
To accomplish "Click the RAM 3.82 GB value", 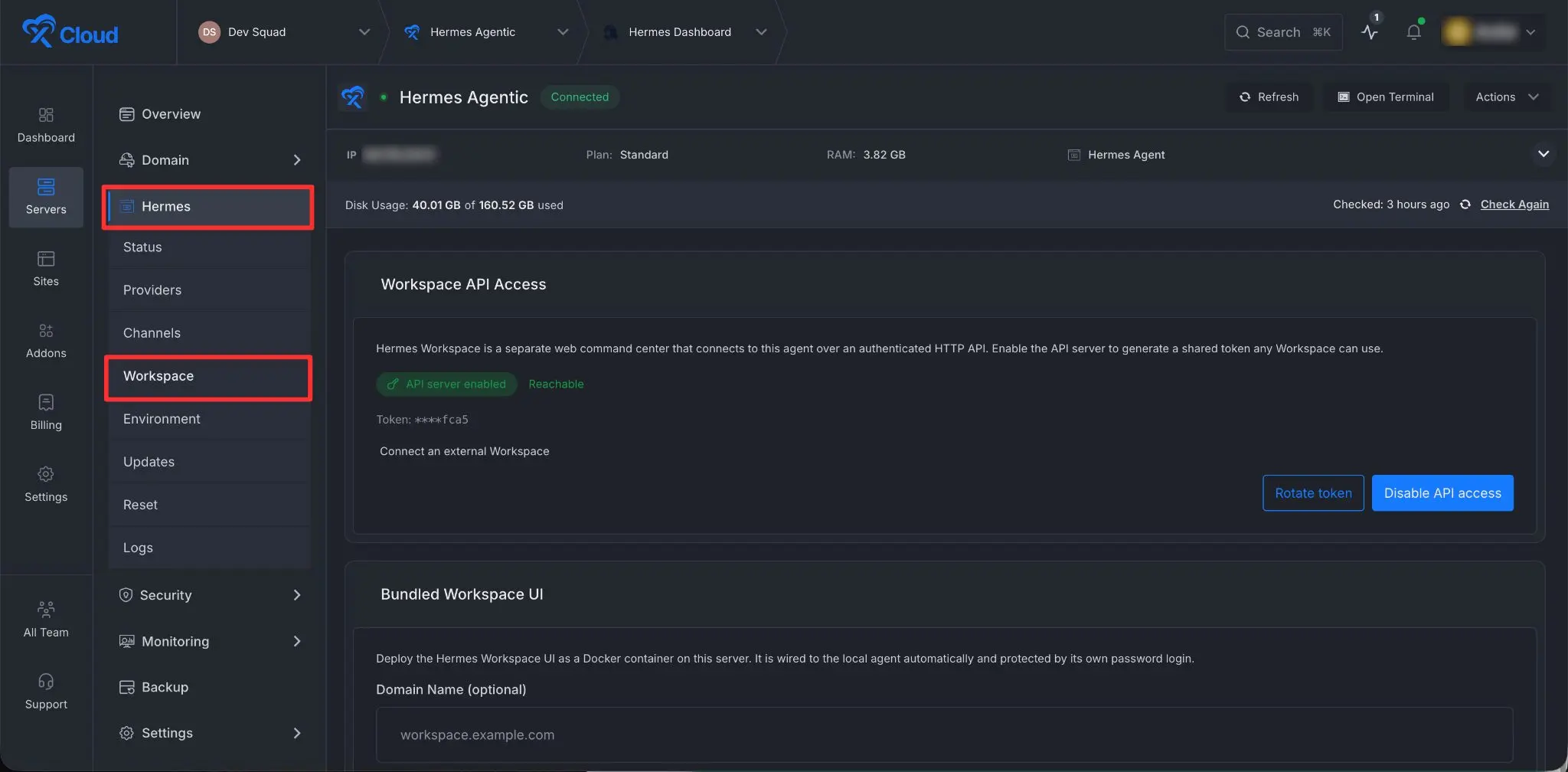I will pos(884,155).
